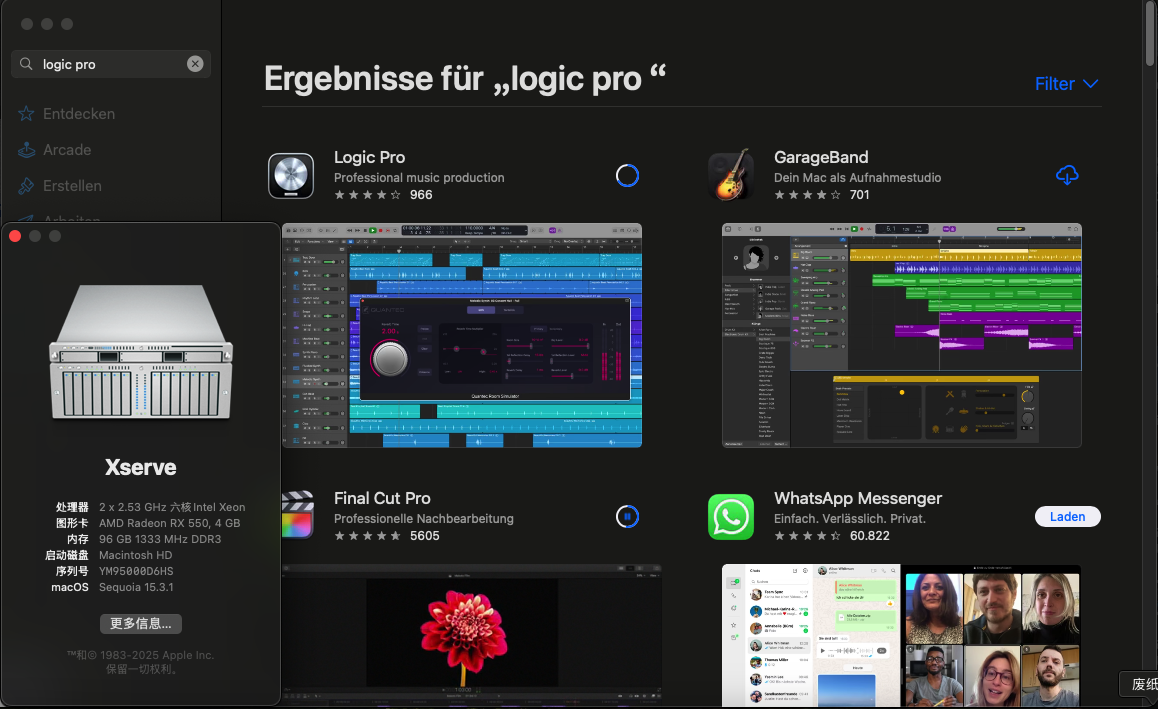Expand the Filter dropdown

click(x=1066, y=84)
